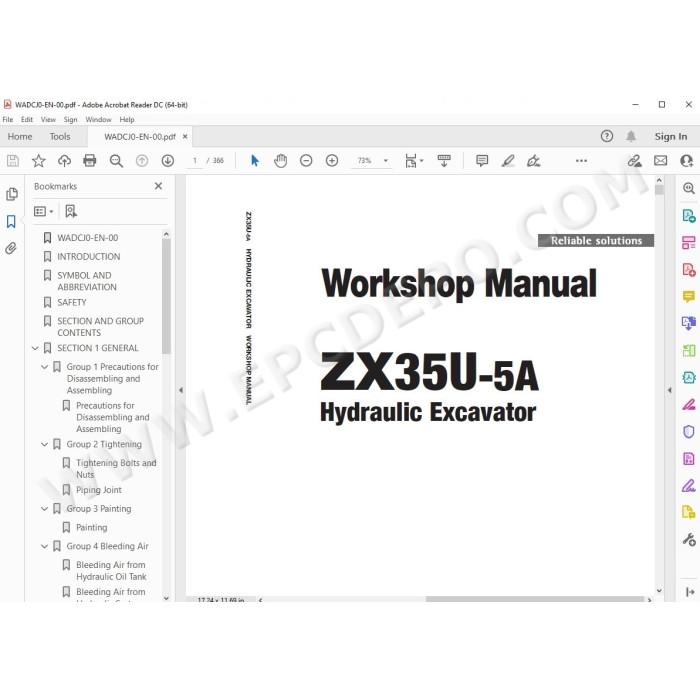Viewport: 700px width, 700px height.
Task: Open SYMBOL AND ABBREVIATION bookmark
Action: coord(87,281)
